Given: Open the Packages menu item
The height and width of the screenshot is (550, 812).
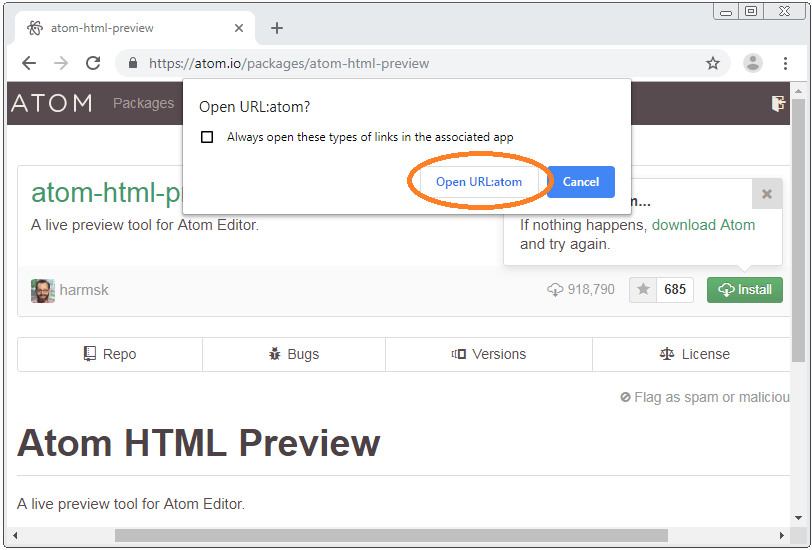Looking at the screenshot, I should click(x=143, y=103).
